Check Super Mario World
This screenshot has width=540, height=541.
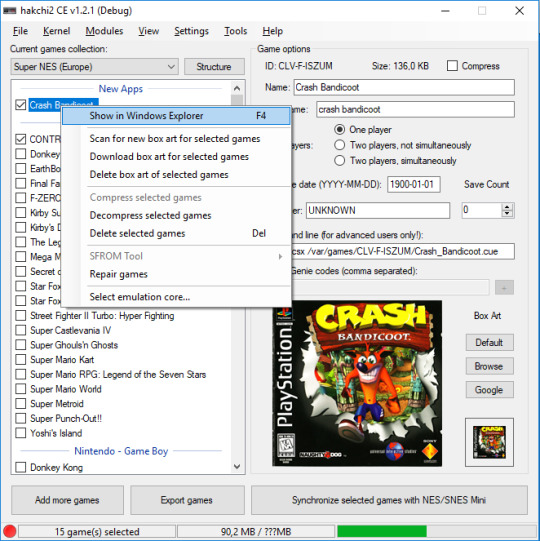coord(21,389)
